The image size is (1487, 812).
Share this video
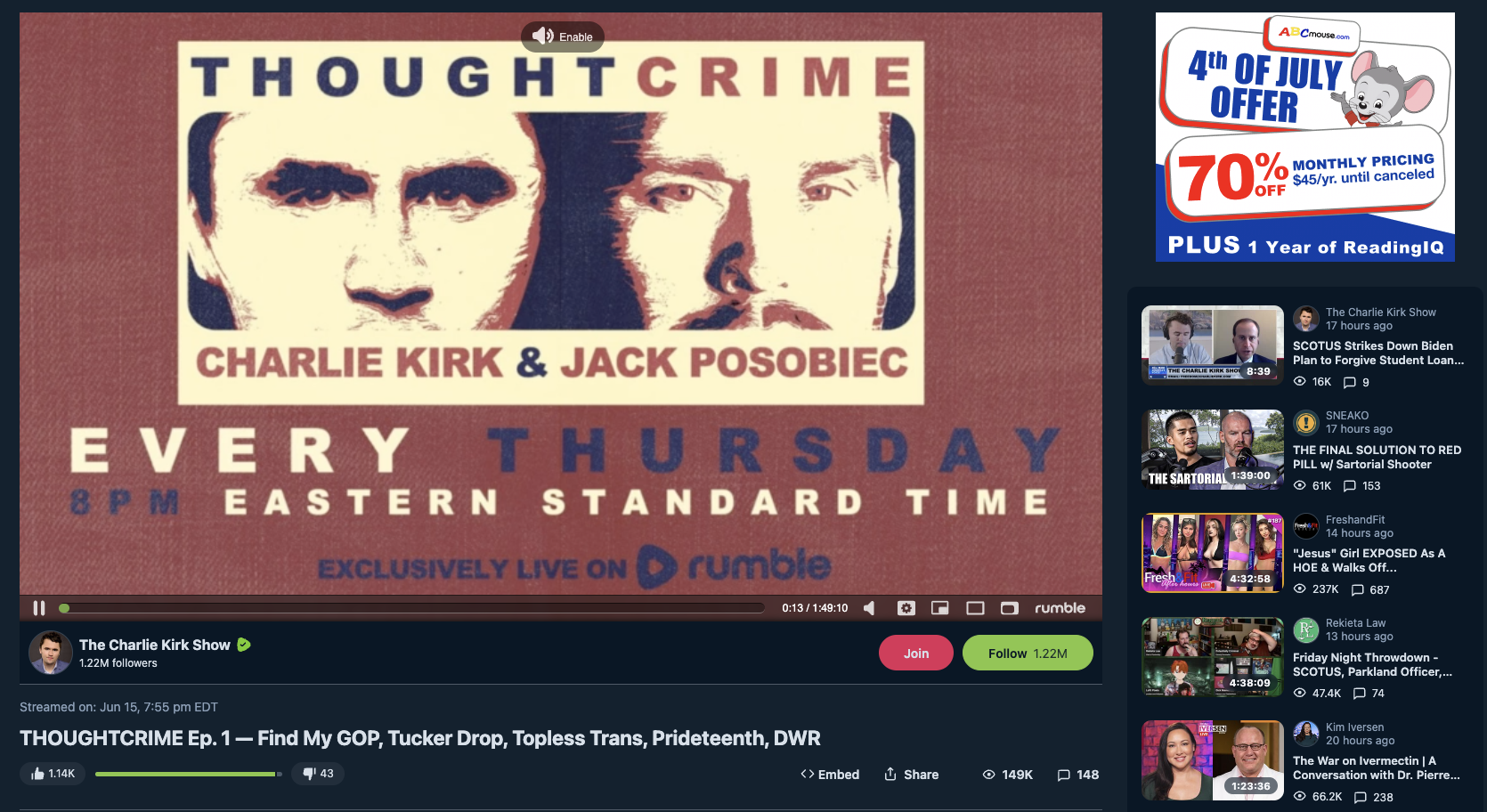pyautogui.click(x=912, y=775)
